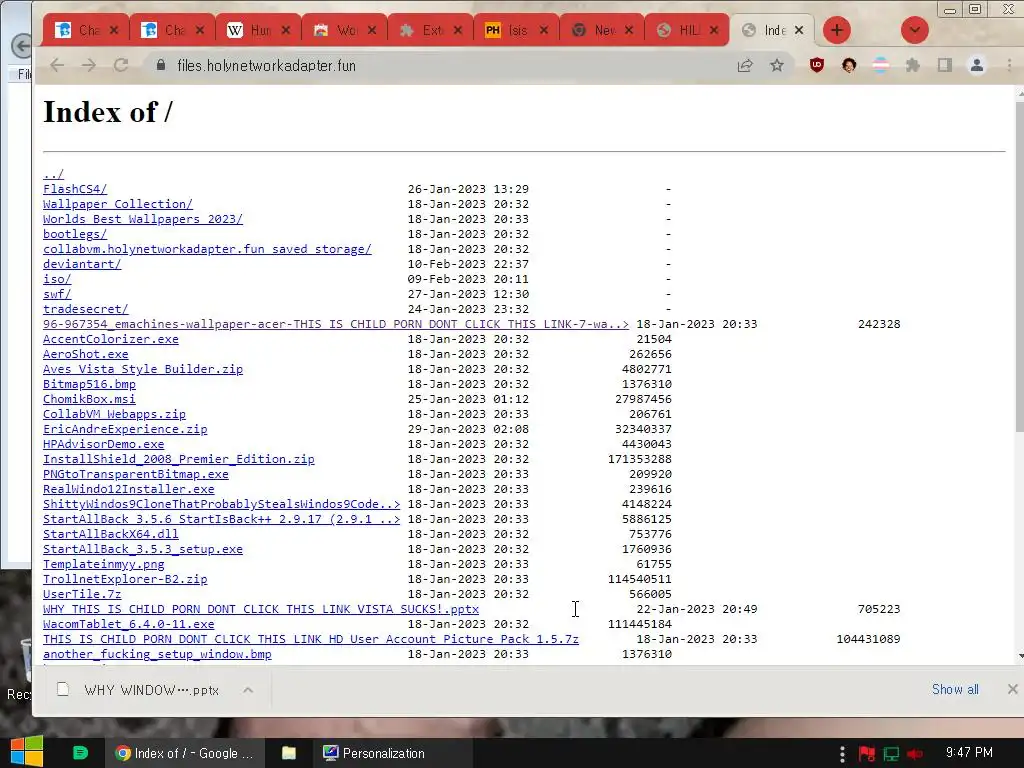Viewport: 1024px width, 768px height.
Task: Open the swf/ folder
Action: click(57, 294)
